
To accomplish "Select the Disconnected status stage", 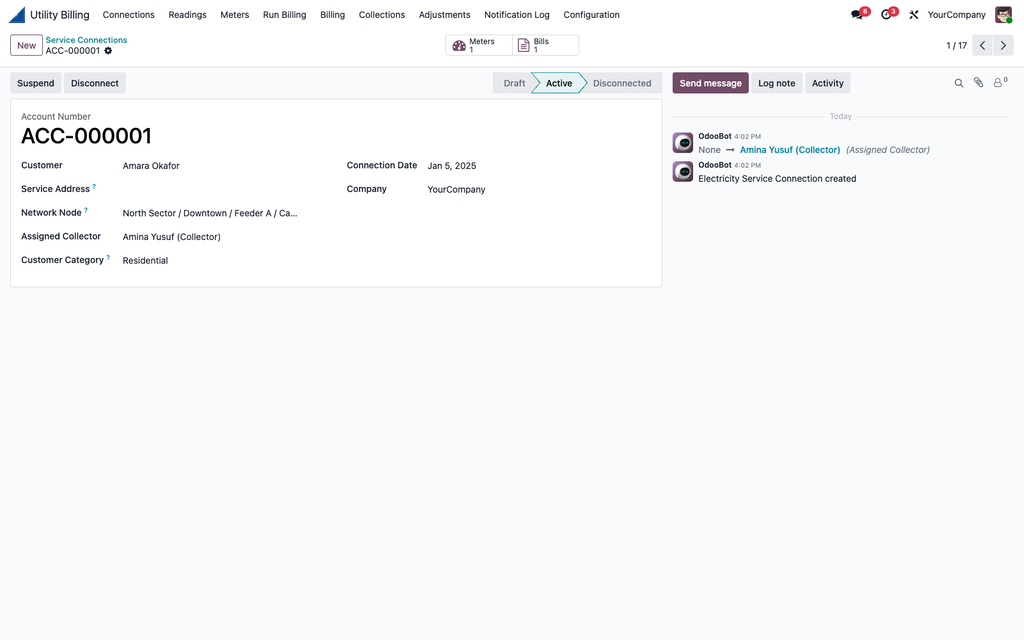I will pos(622,83).
